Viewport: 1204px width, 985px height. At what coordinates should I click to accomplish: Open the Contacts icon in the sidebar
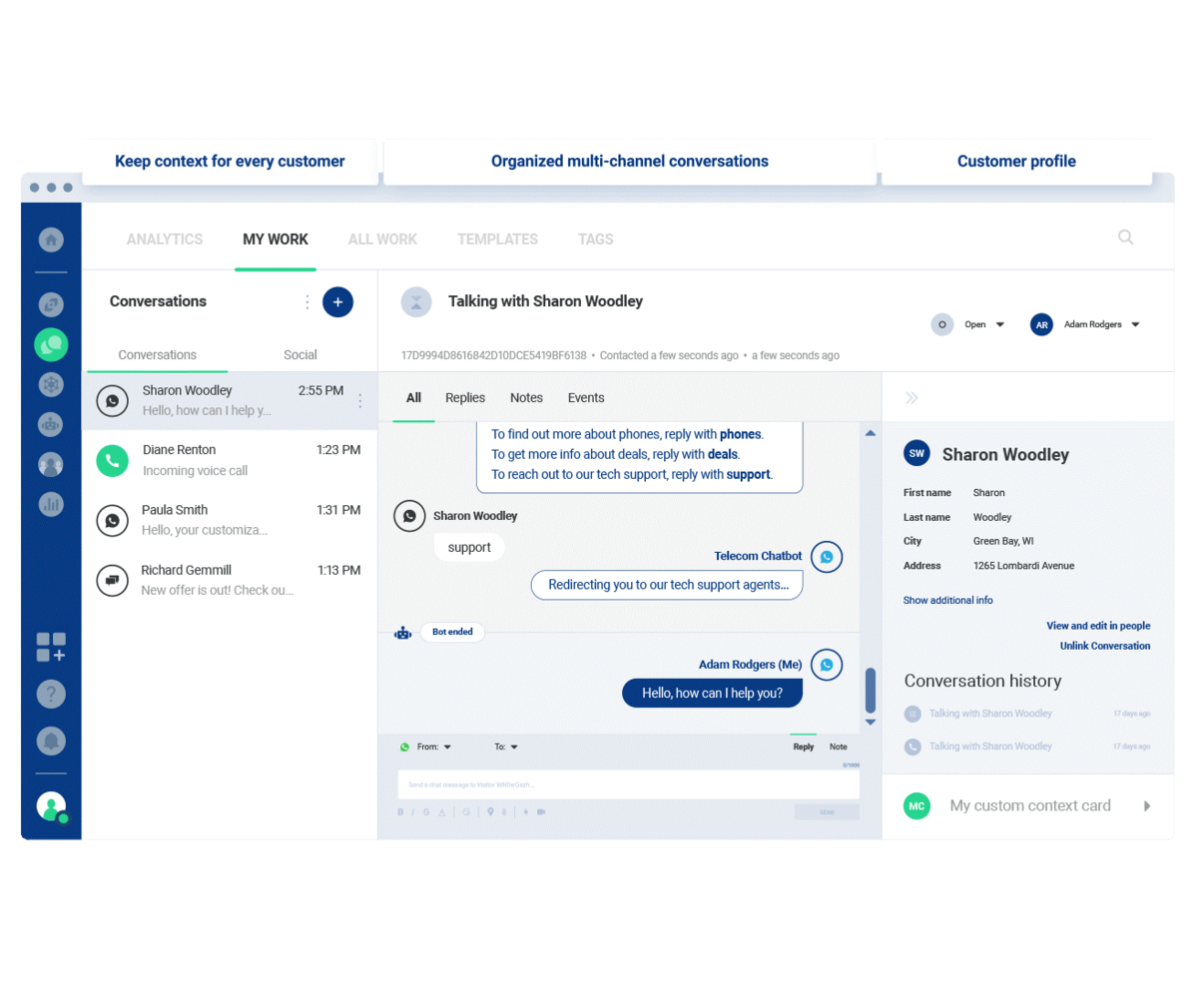point(50,463)
